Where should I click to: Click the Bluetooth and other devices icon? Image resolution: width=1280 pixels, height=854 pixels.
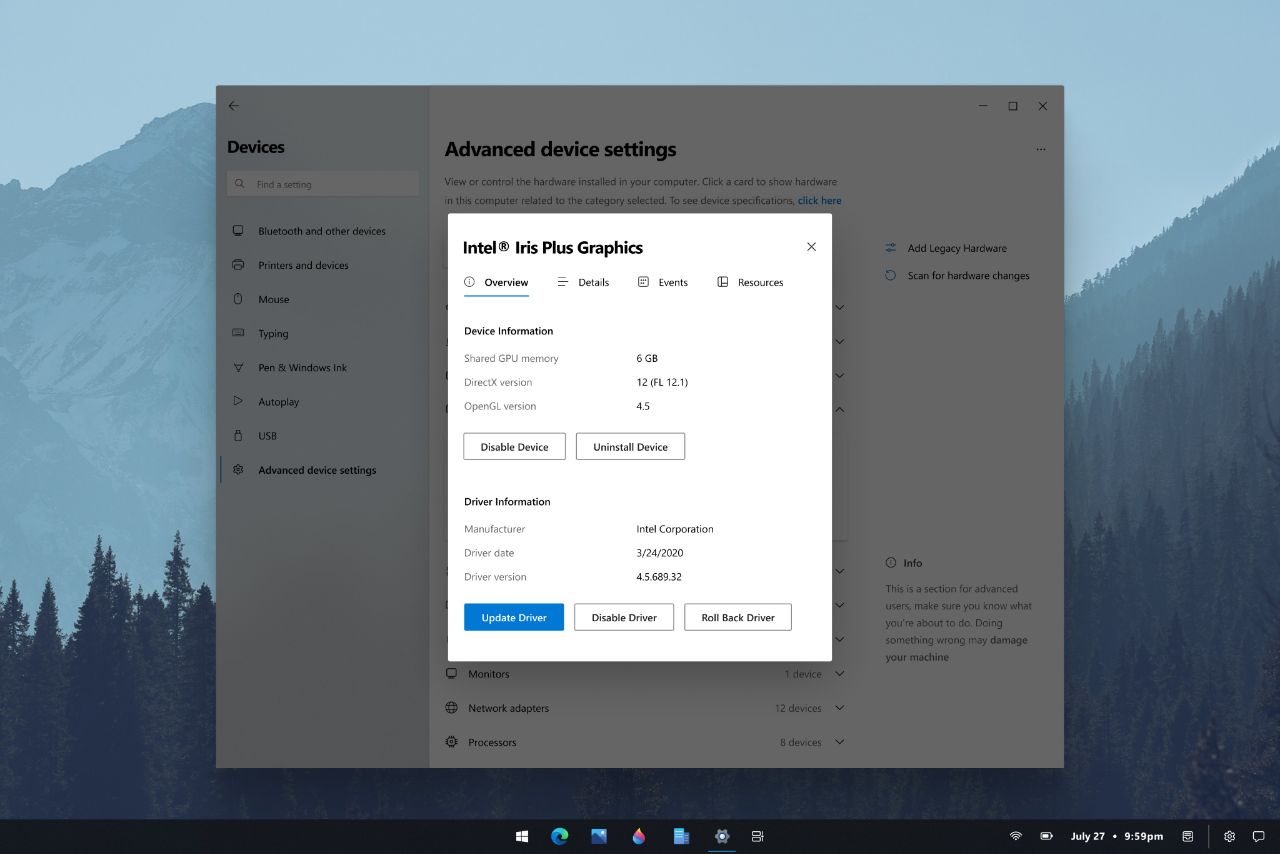click(238, 230)
